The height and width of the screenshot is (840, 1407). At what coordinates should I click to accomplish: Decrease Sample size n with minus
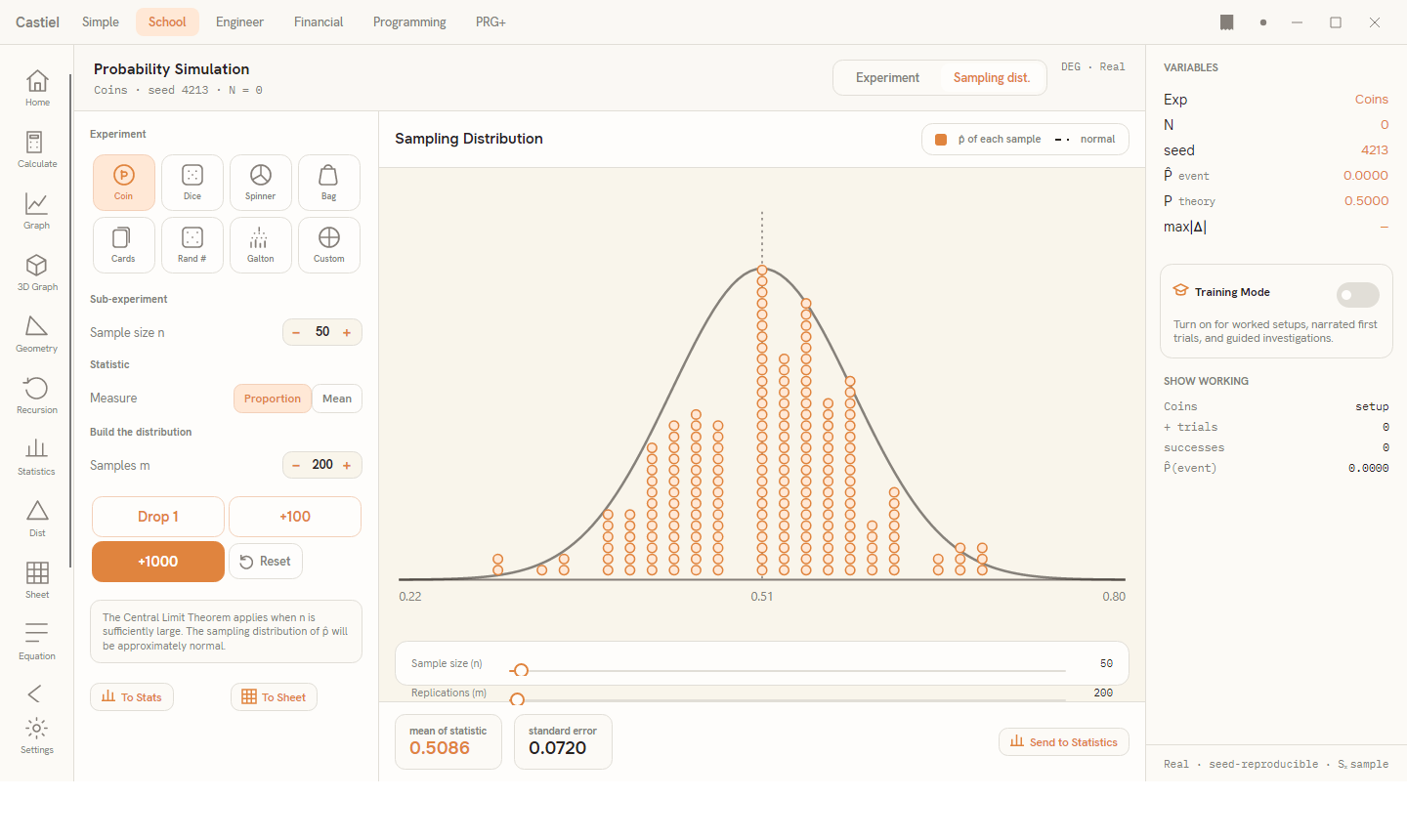click(296, 332)
